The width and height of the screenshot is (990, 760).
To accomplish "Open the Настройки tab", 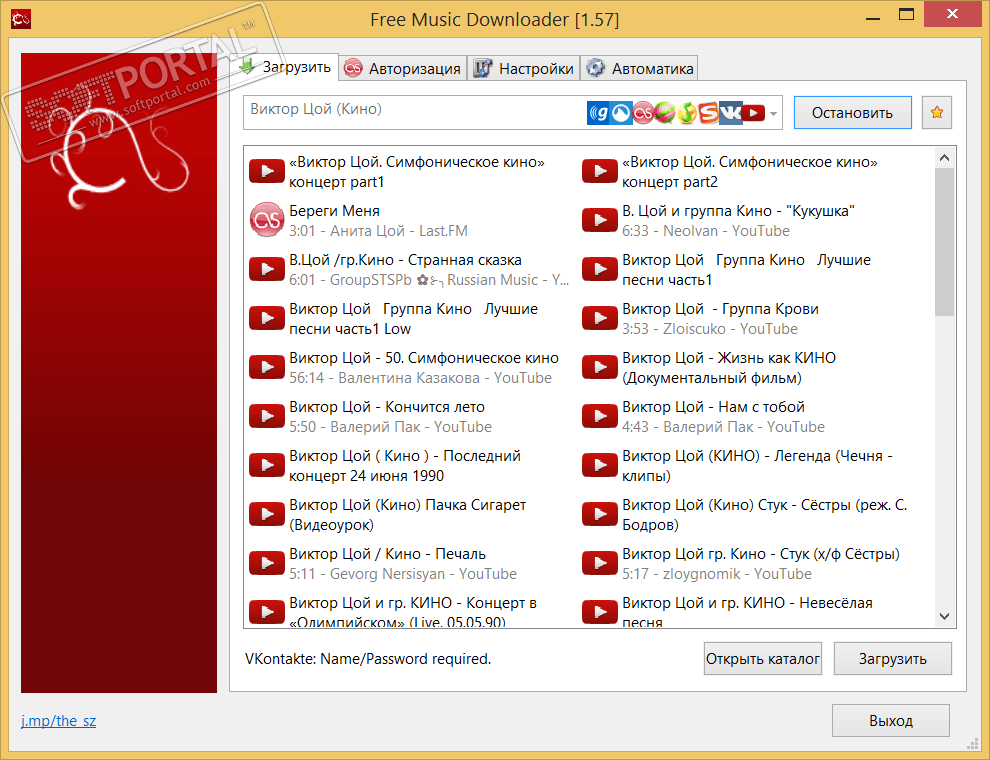I will (x=523, y=68).
